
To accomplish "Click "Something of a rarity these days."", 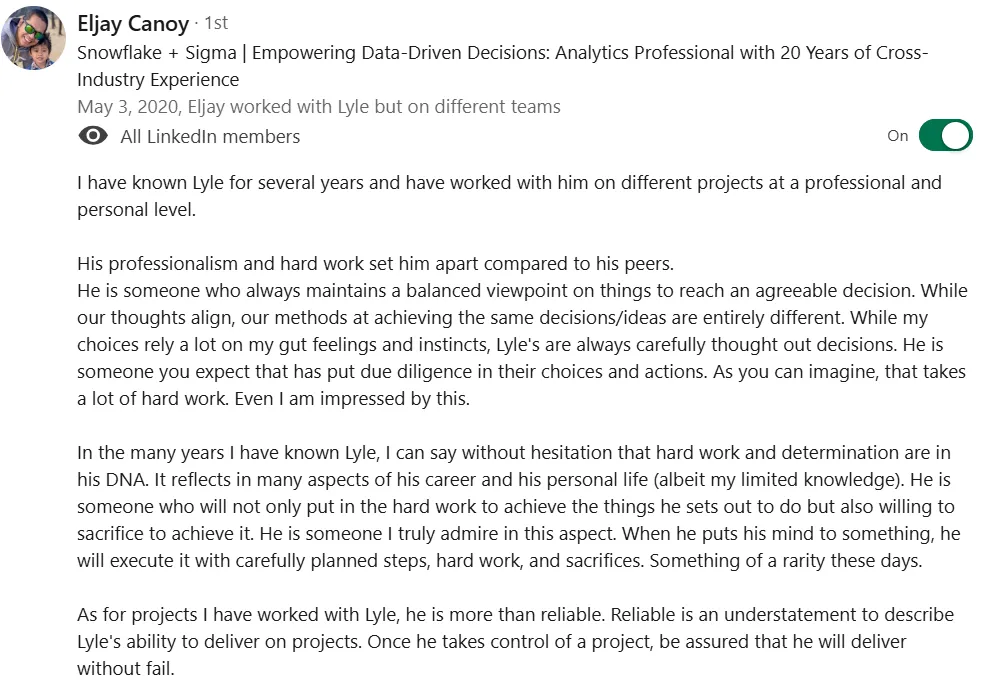I will coord(785,561).
